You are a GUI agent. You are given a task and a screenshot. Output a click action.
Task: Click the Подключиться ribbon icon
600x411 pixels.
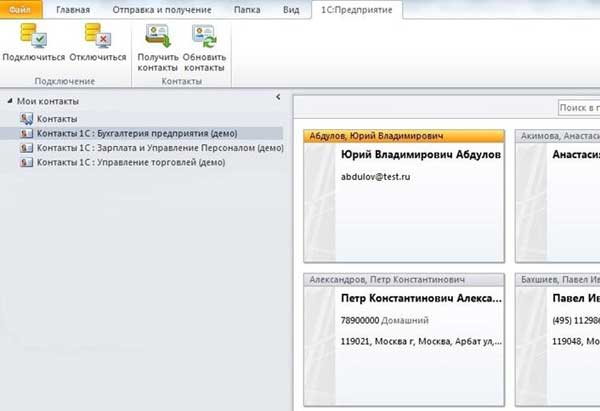pos(33,38)
